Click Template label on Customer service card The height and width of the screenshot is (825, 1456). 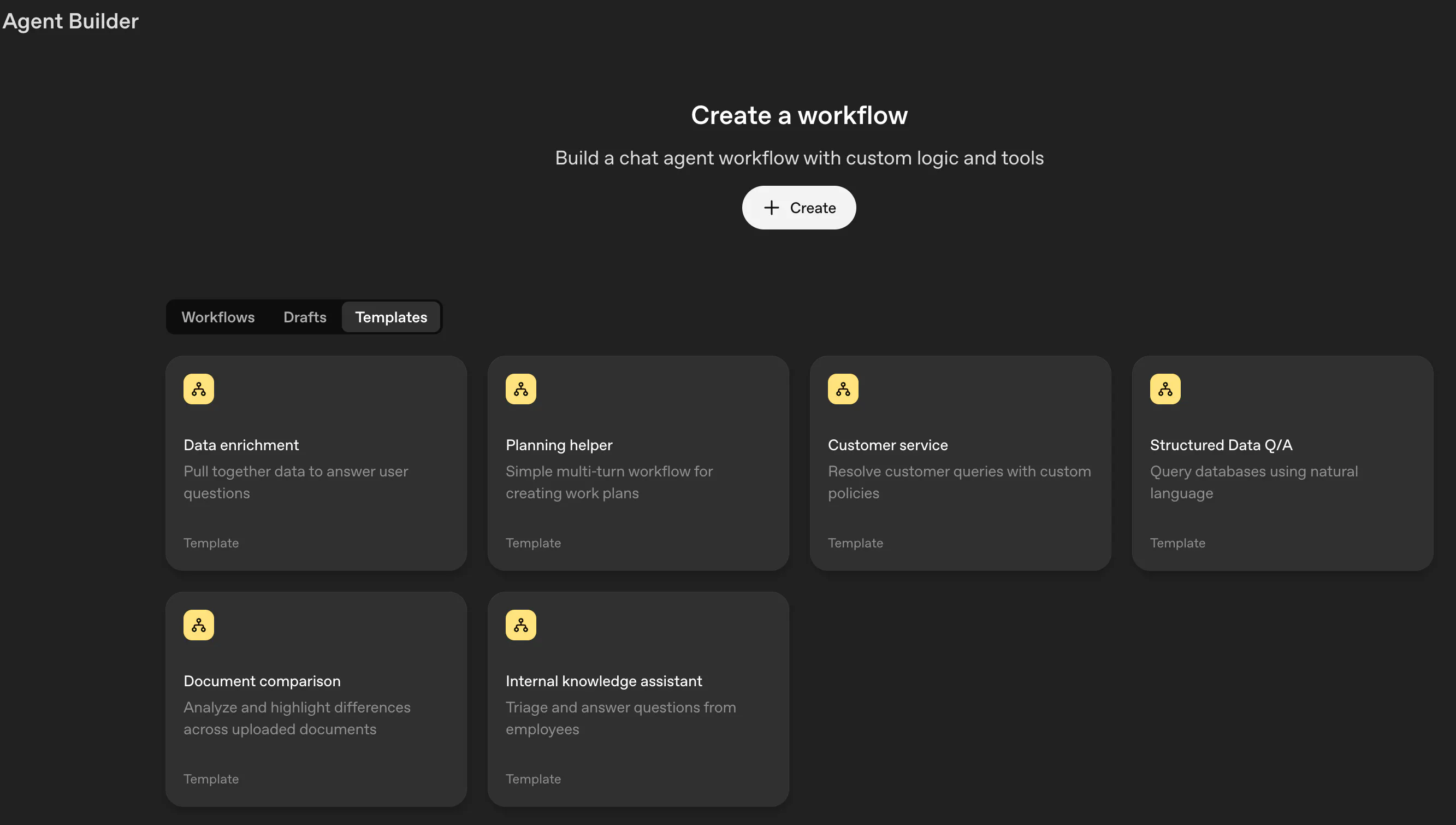pos(855,543)
